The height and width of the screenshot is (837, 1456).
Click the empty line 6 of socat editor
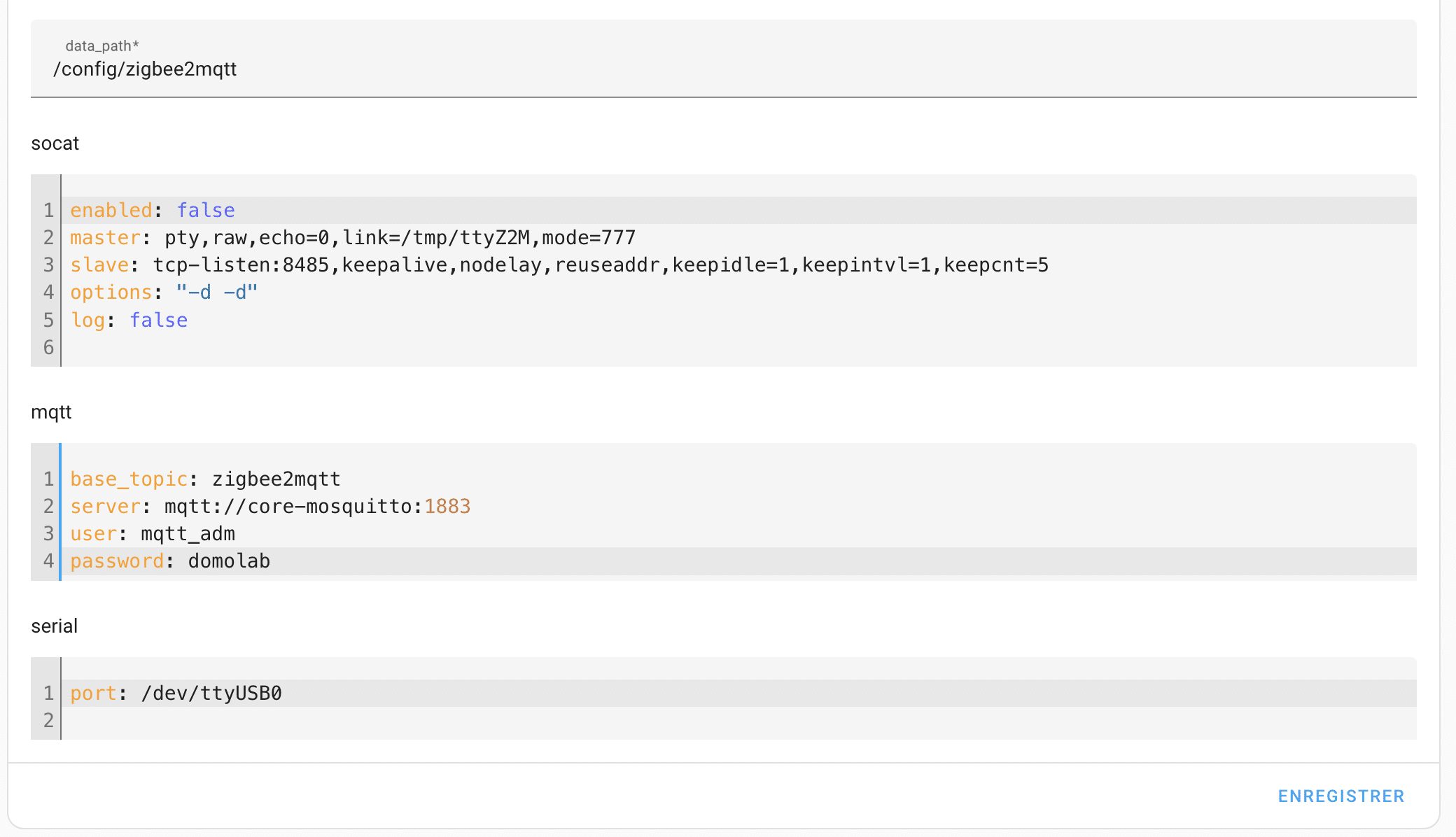(x=739, y=348)
